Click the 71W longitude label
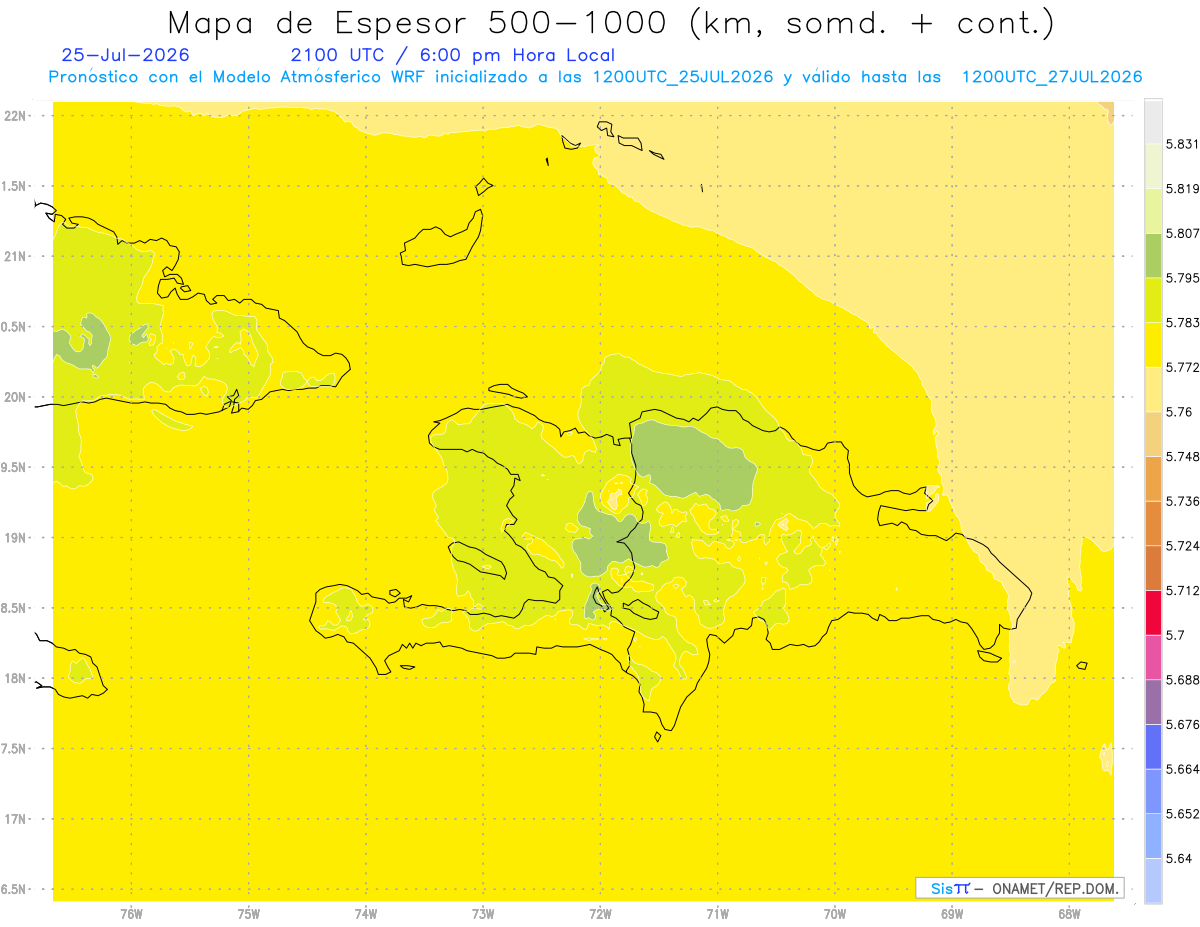The image size is (1200, 927). (717, 913)
